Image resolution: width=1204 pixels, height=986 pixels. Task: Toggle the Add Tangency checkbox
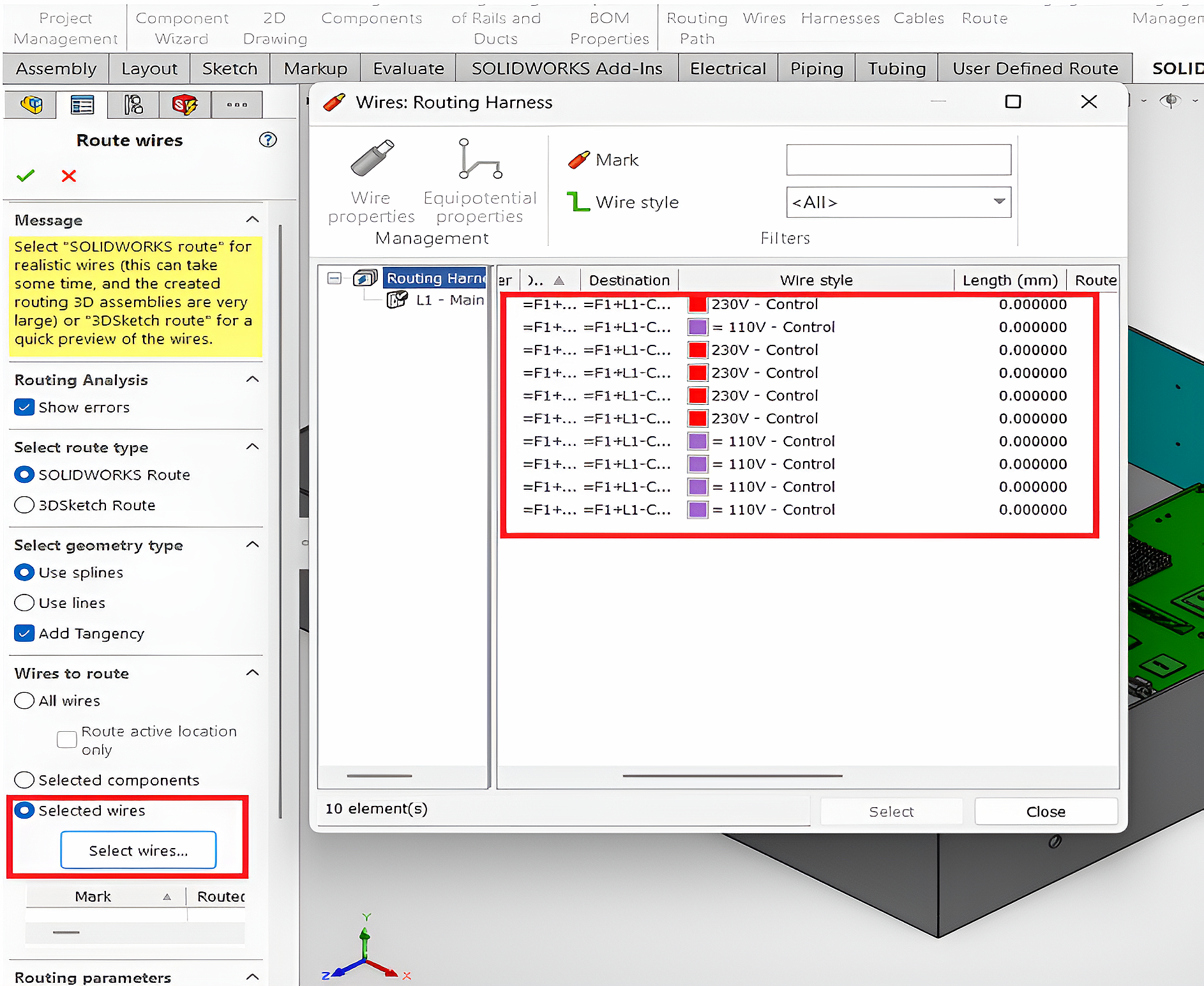24,633
